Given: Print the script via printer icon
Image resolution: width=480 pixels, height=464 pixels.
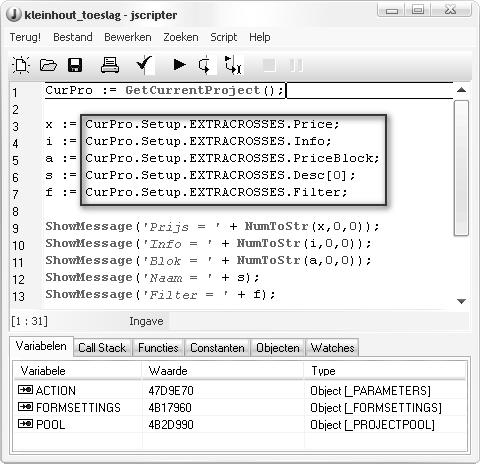Looking at the screenshot, I should (x=110, y=65).
